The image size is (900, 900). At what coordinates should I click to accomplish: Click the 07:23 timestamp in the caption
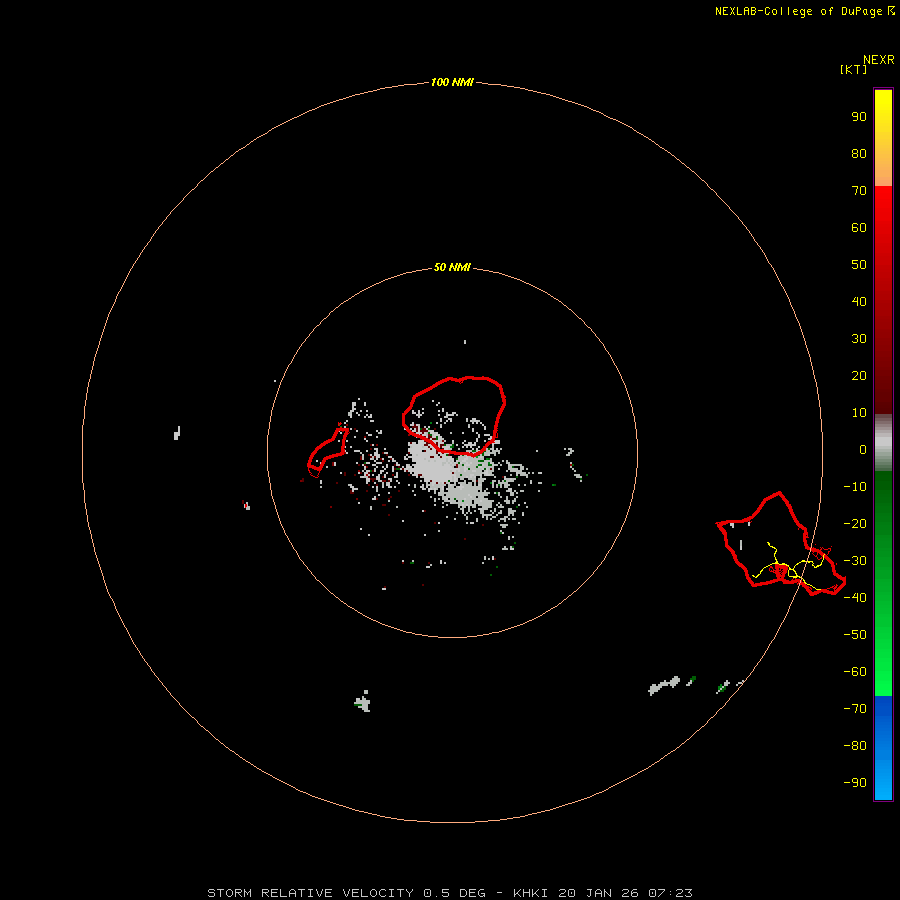(670, 893)
